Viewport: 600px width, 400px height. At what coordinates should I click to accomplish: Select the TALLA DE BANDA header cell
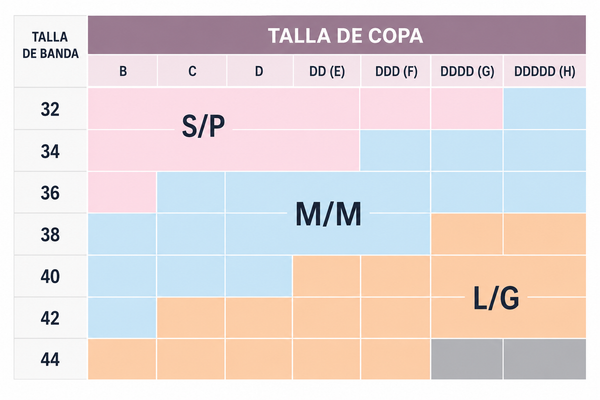coord(51,51)
